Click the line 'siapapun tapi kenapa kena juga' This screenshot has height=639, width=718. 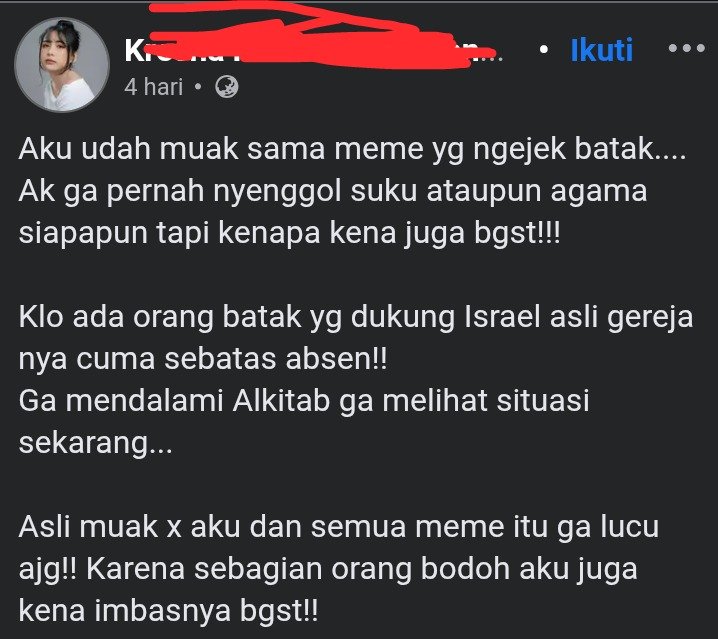pyautogui.click(x=289, y=233)
